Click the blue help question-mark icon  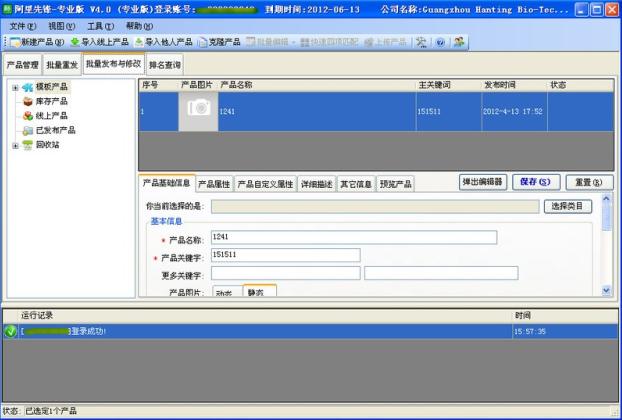pyautogui.click(x=440, y=42)
